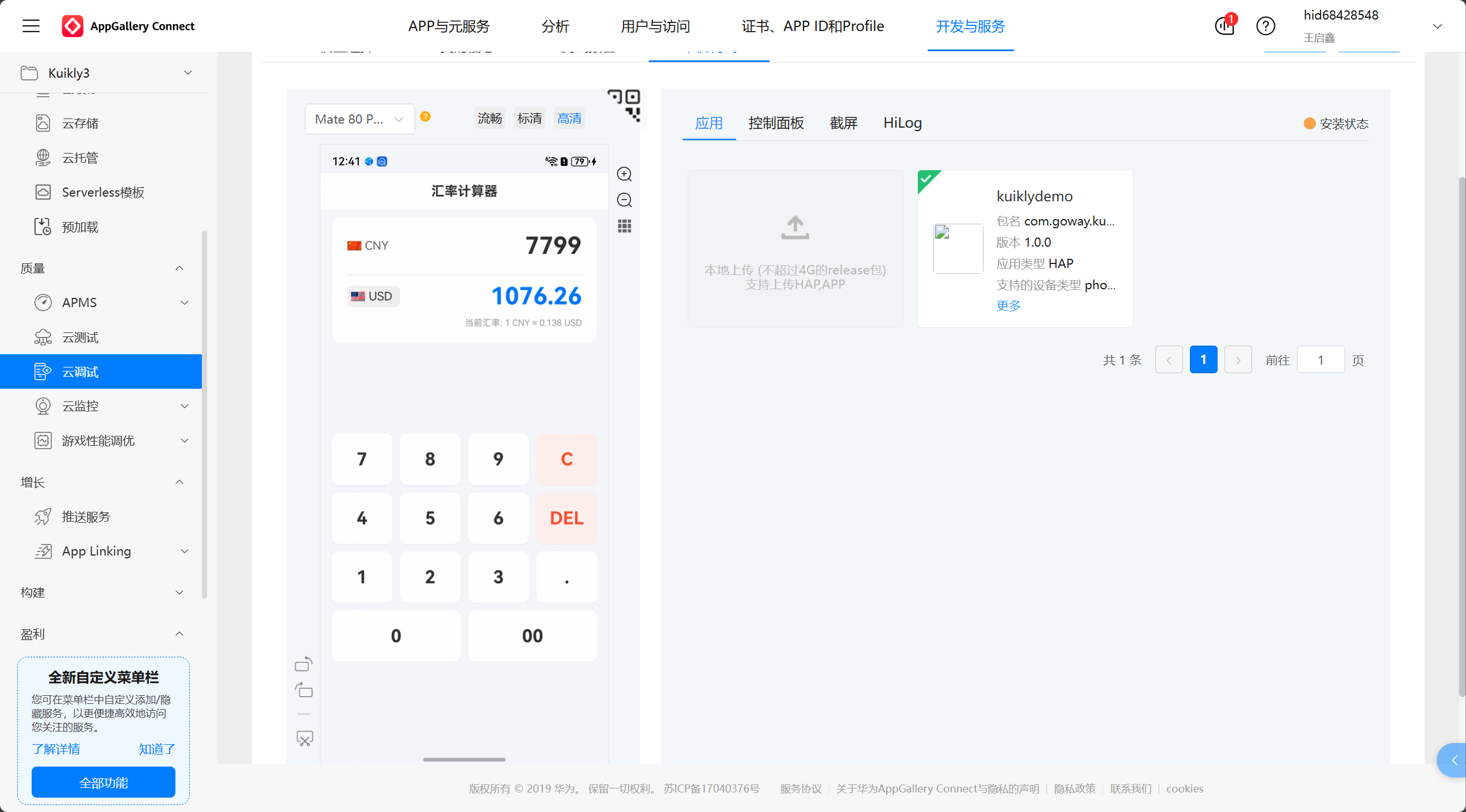Open the grid keypad icon beside the phone
1466x812 pixels.
click(x=624, y=226)
